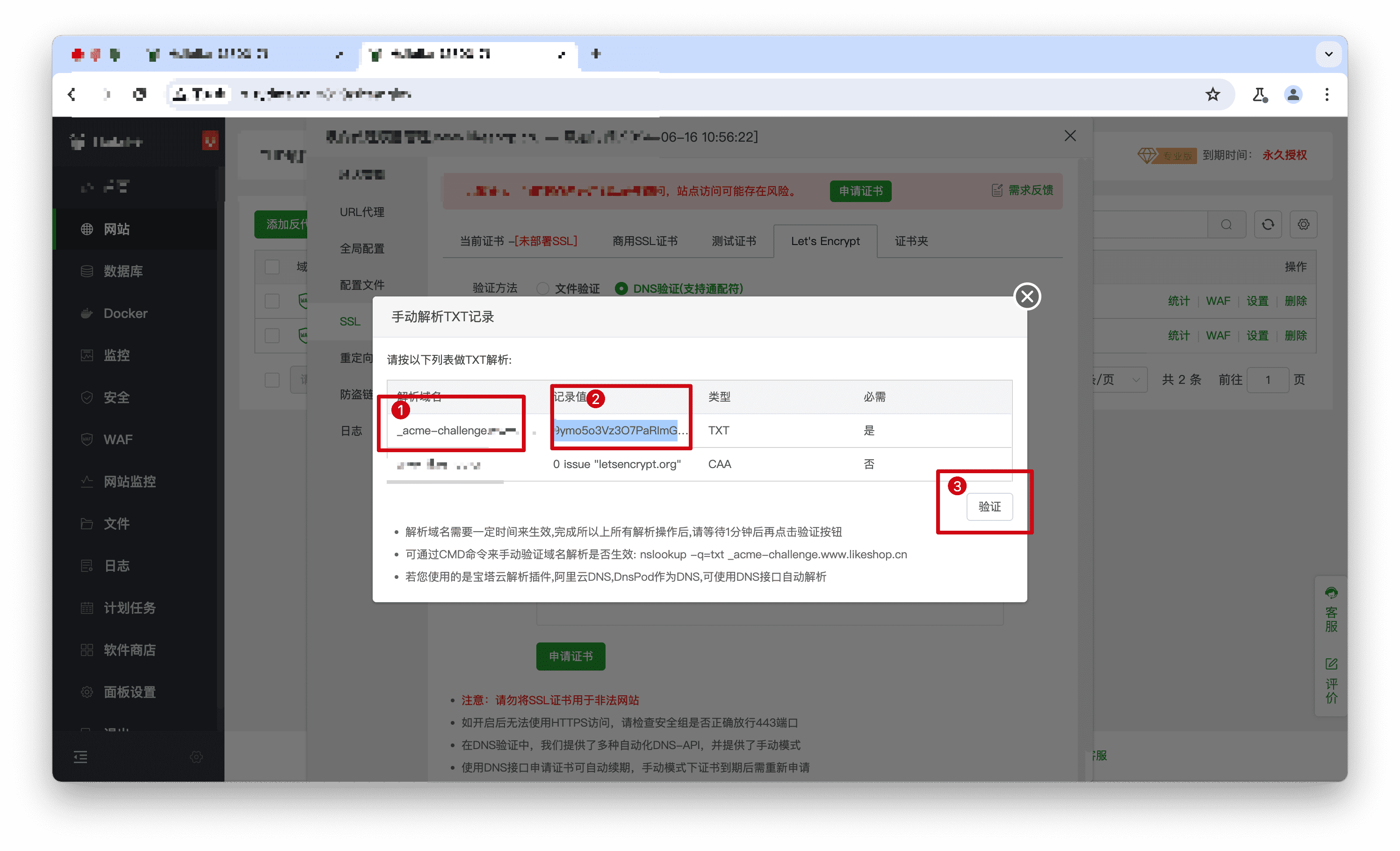Toggle the header select-all checkbox
The height and width of the screenshot is (851, 1400).
(x=272, y=267)
